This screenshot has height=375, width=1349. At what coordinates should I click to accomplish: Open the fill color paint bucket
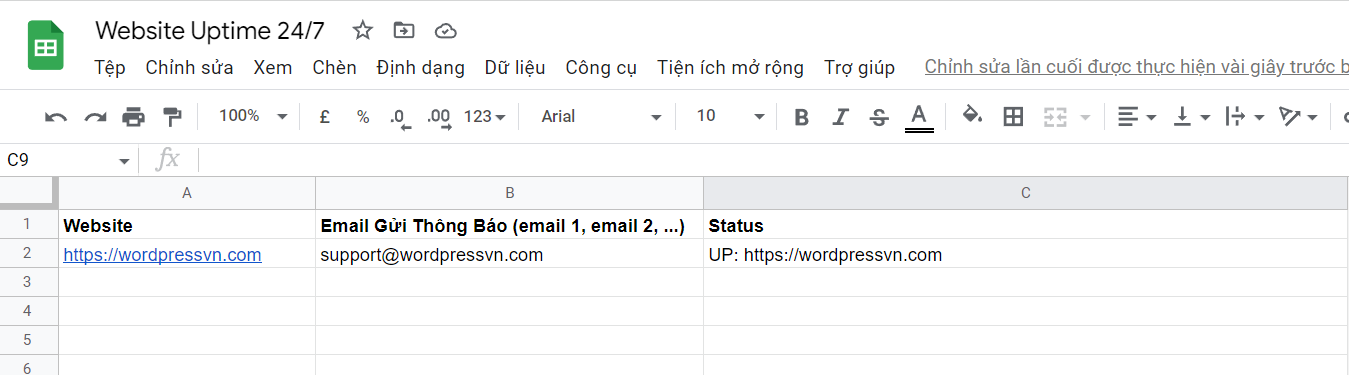coord(971,116)
